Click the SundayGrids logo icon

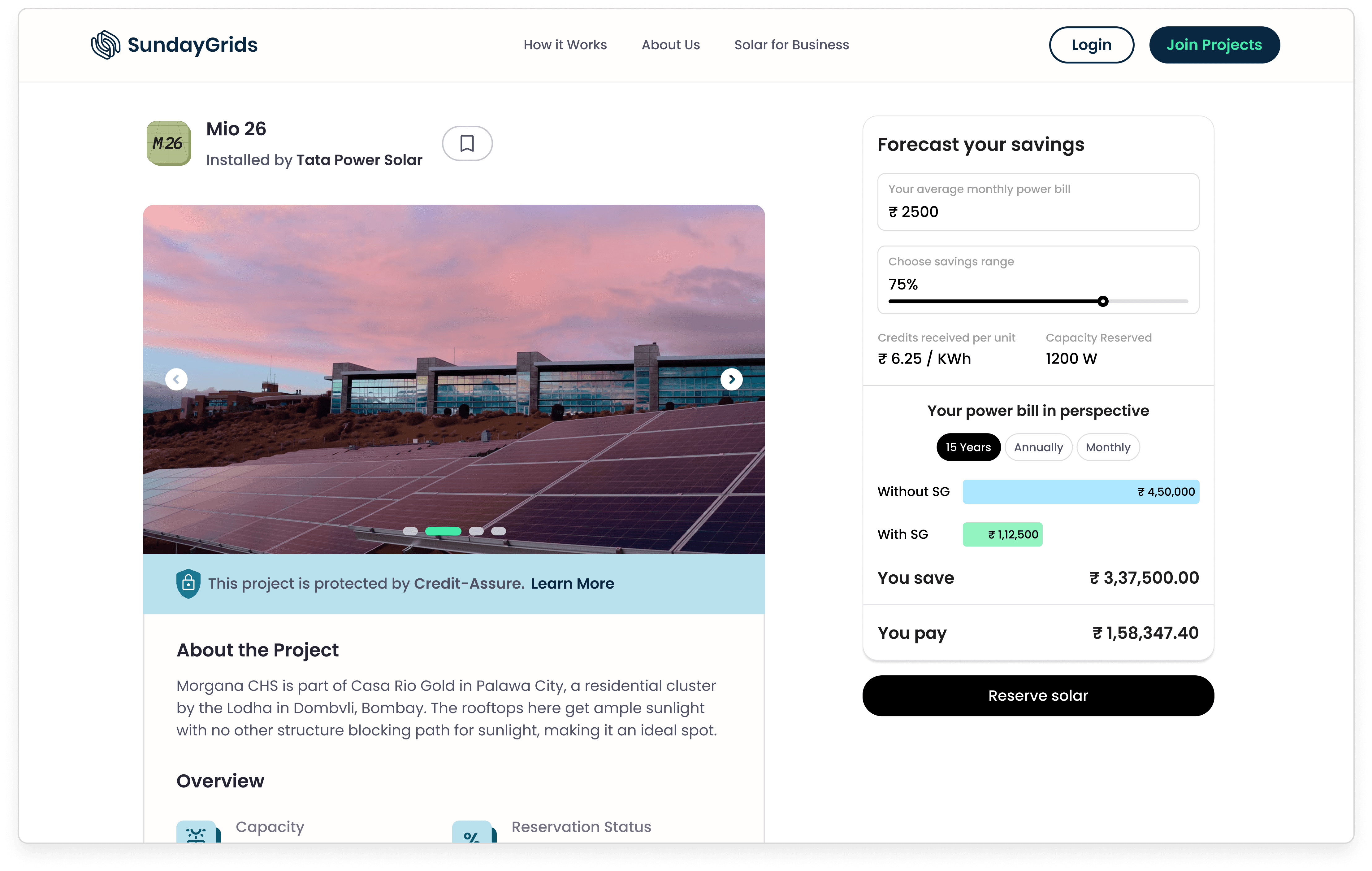(x=106, y=45)
